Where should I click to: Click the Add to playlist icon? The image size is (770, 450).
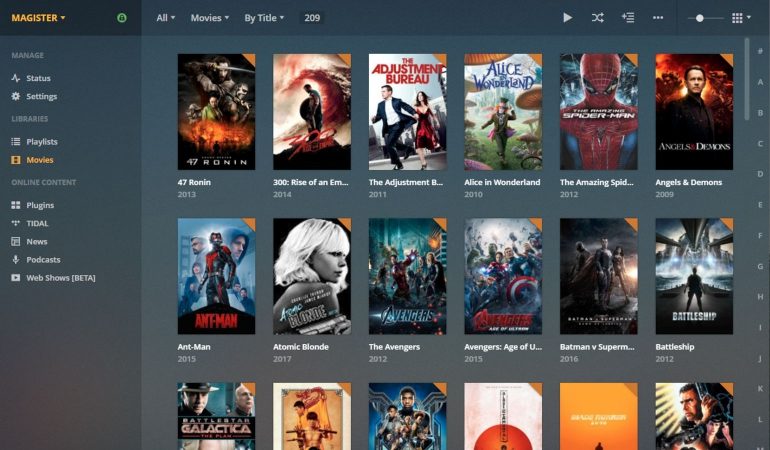tap(627, 18)
